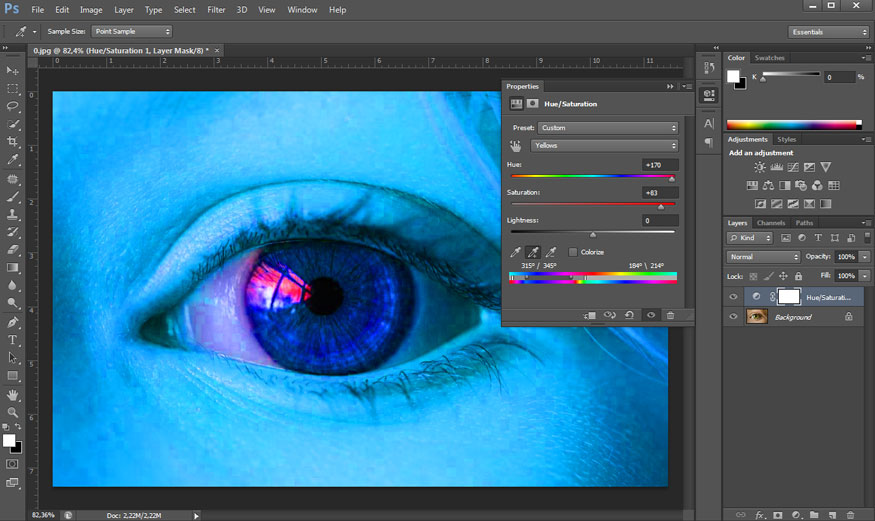Select the Lasso tool
Image resolution: width=875 pixels, height=521 pixels.
pos(13,106)
